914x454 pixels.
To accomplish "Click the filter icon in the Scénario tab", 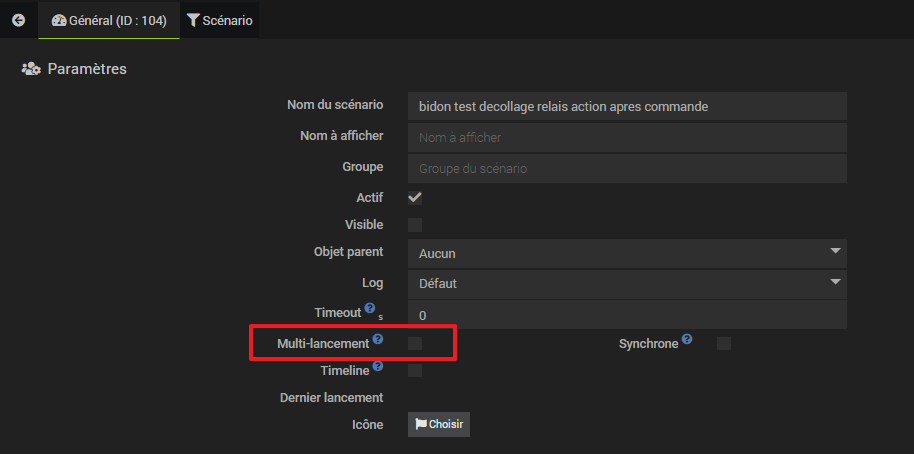I will (193, 20).
